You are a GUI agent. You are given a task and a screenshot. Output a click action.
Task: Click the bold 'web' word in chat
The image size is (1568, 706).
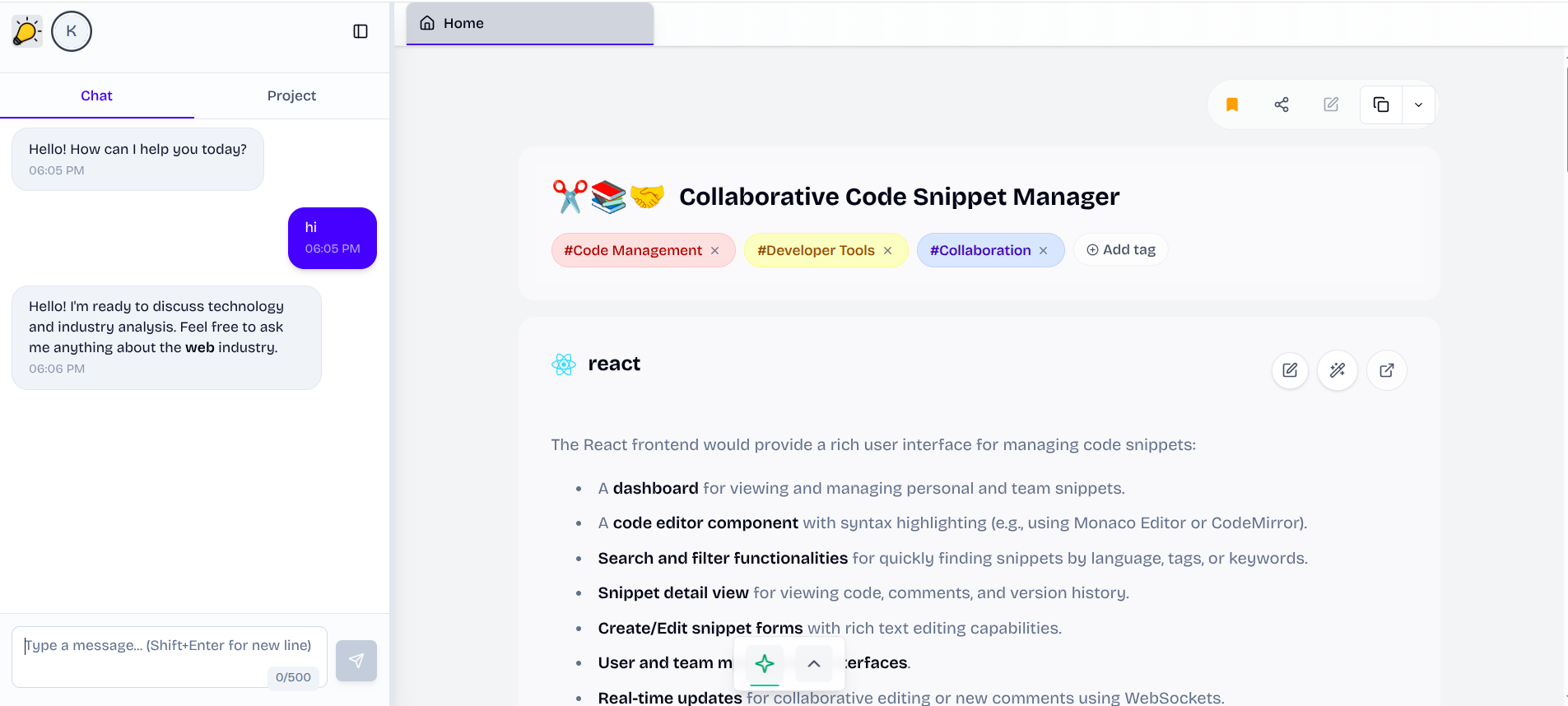tap(200, 347)
